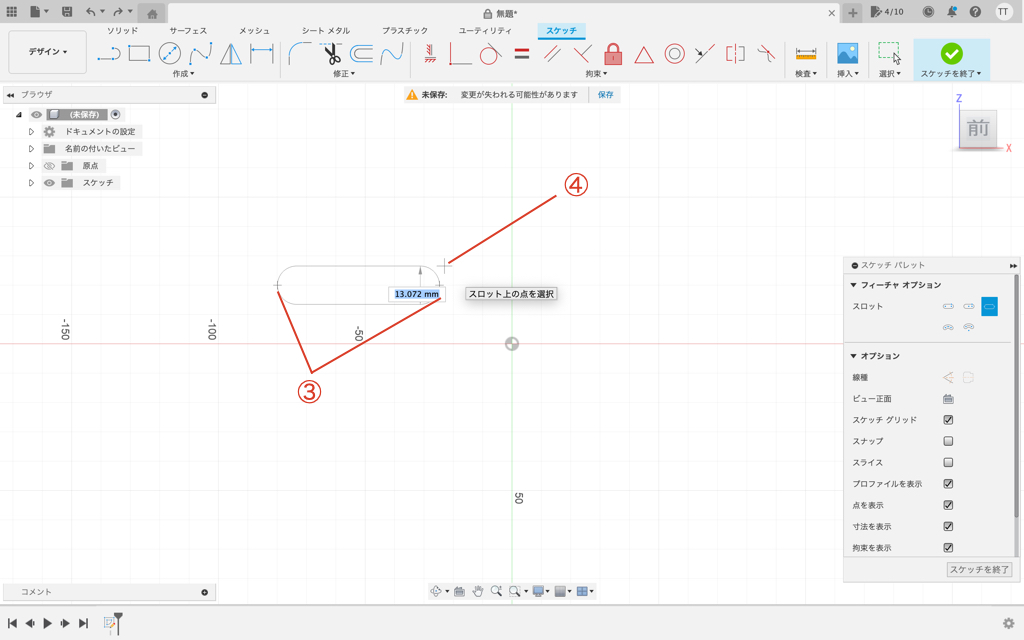Click the Look At icon beside ビュー正面
The height and width of the screenshot is (640, 1024).
948,398
